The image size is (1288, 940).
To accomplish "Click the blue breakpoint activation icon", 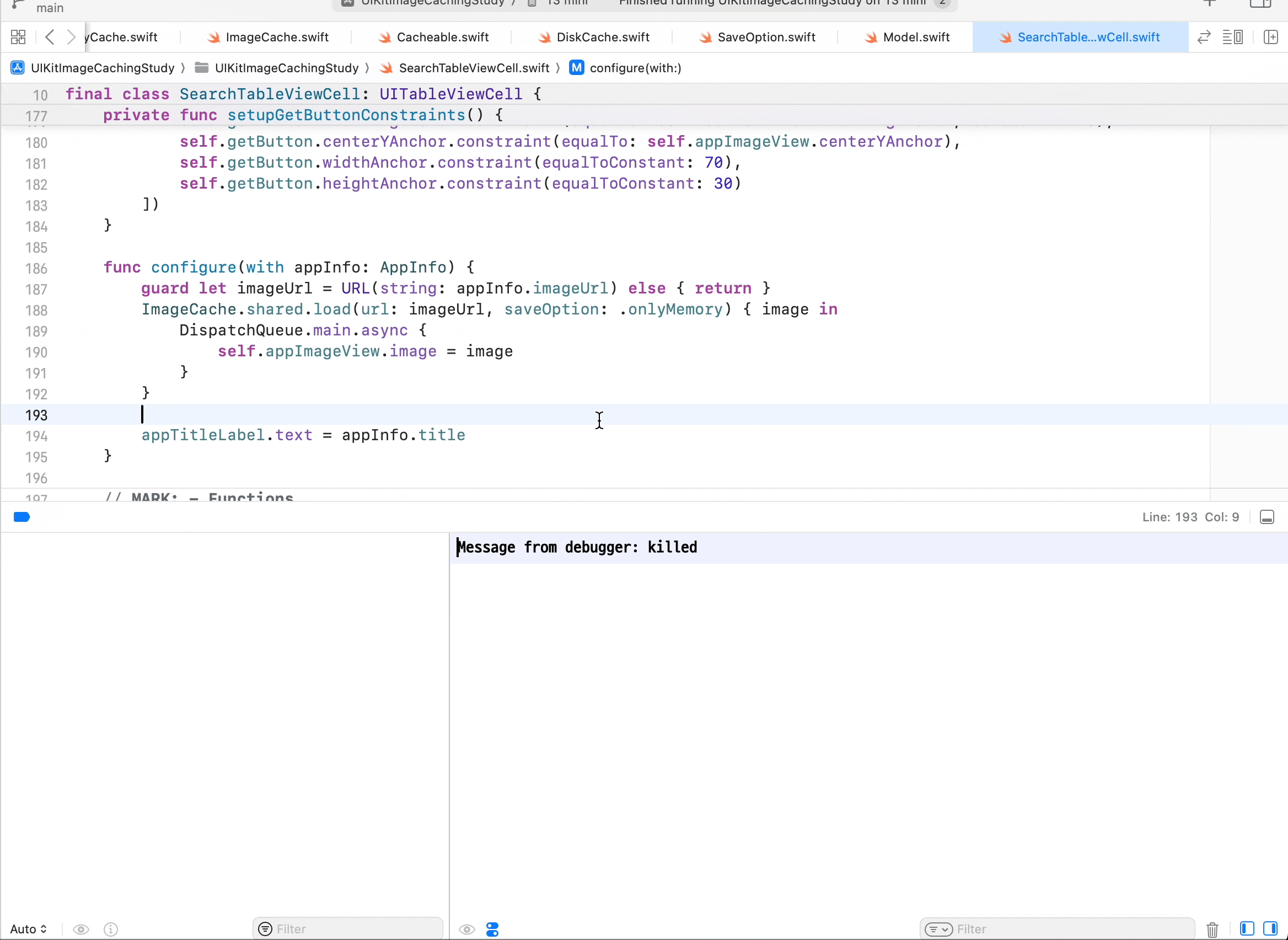I will [x=22, y=517].
